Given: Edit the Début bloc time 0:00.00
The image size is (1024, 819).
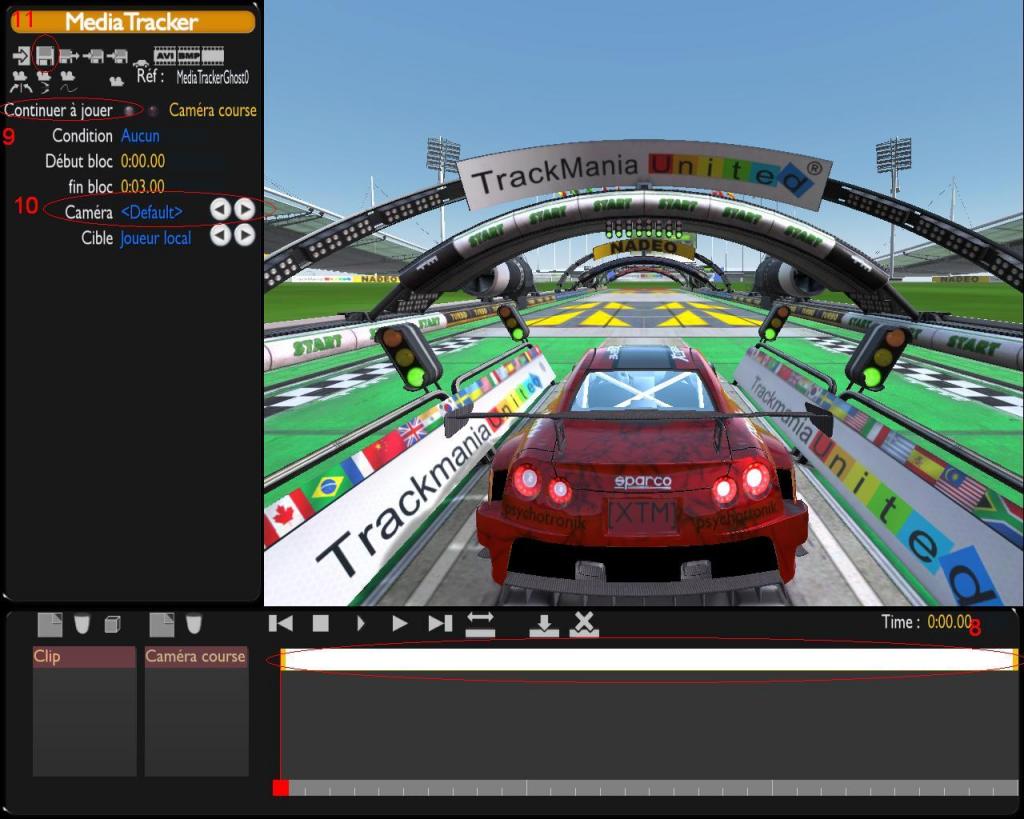Looking at the screenshot, I should [x=143, y=161].
